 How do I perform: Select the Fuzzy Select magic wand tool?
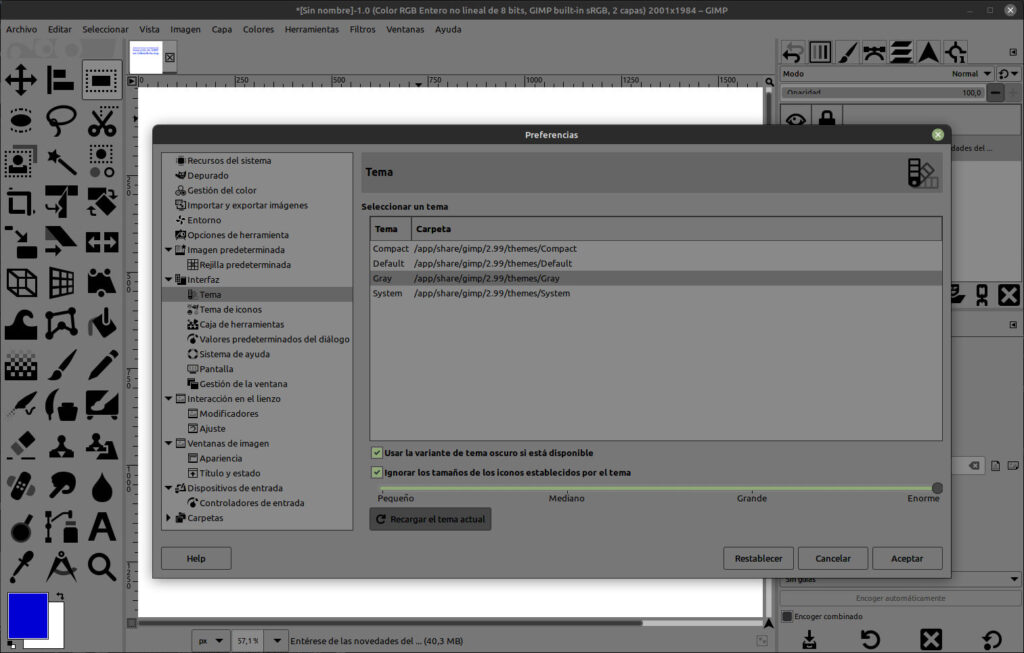click(x=61, y=161)
